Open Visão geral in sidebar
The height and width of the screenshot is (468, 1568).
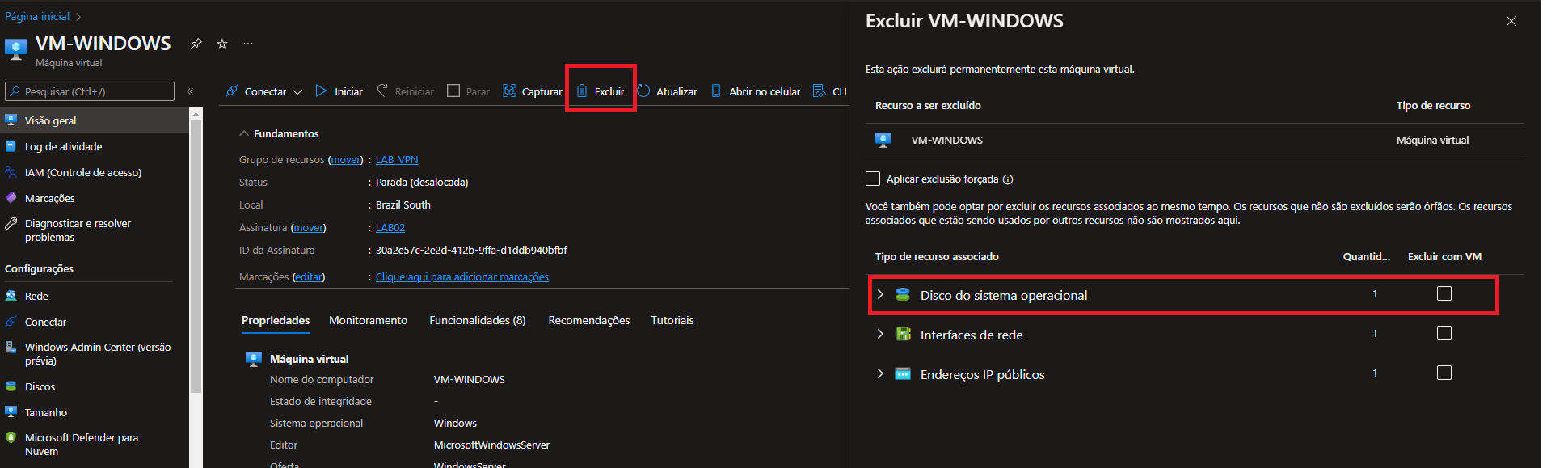point(95,120)
